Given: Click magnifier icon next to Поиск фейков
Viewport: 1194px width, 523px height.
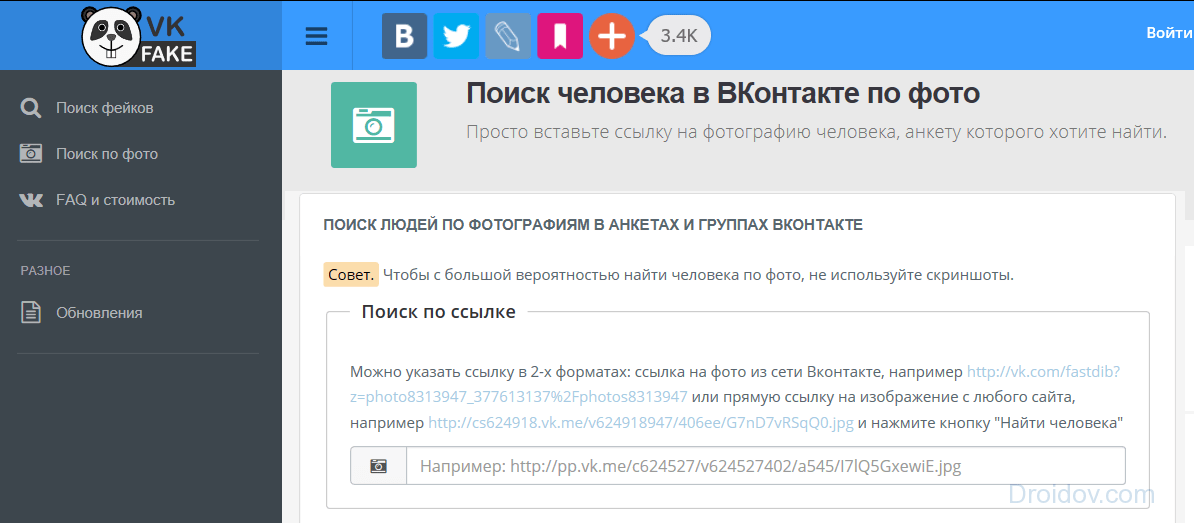Looking at the screenshot, I should [30, 108].
